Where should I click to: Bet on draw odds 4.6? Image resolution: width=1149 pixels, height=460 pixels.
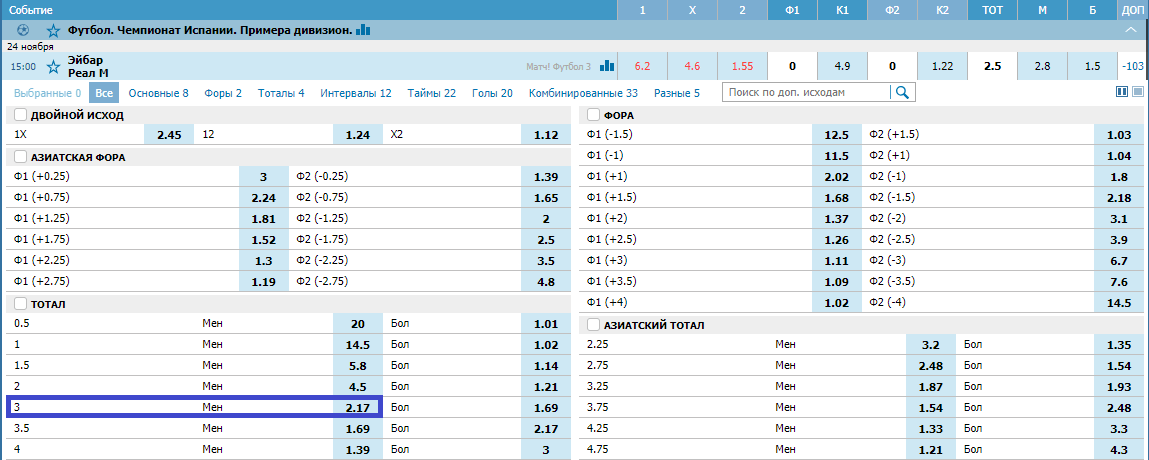tap(692, 66)
